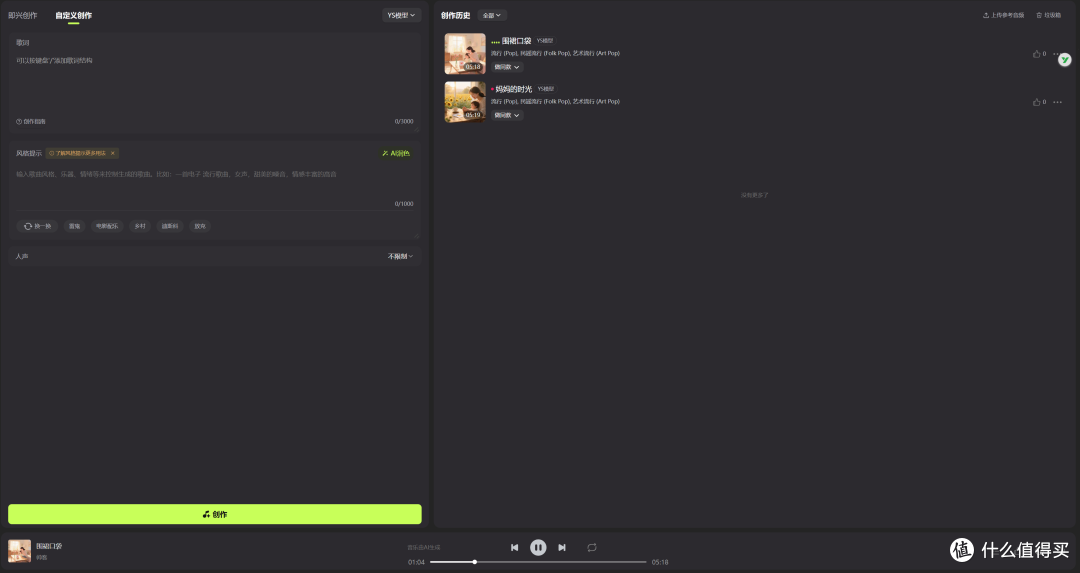This screenshot has width=1080, height=573.
Task: Click the 上传参考音频 upload icon button
Action: pos(1004,15)
